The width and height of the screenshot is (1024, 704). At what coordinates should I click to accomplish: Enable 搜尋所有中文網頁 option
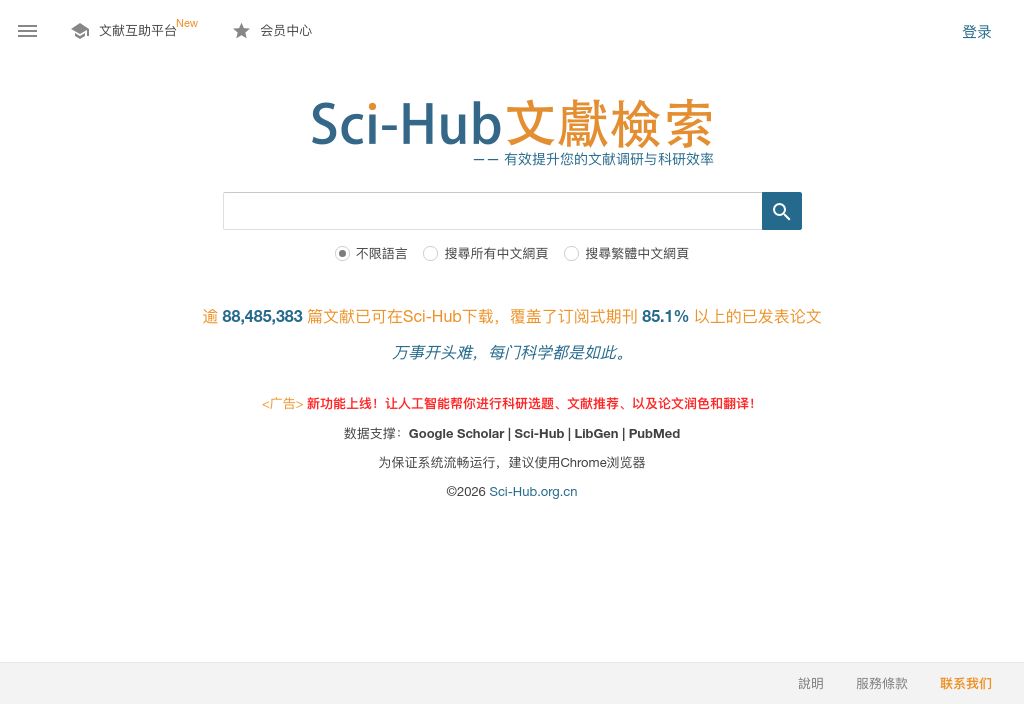tap(430, 253)
